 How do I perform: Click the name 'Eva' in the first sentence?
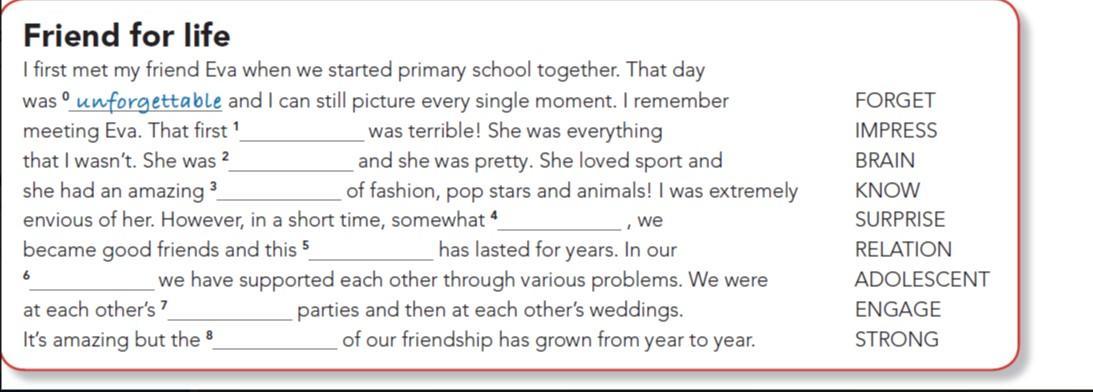(222, 71)
